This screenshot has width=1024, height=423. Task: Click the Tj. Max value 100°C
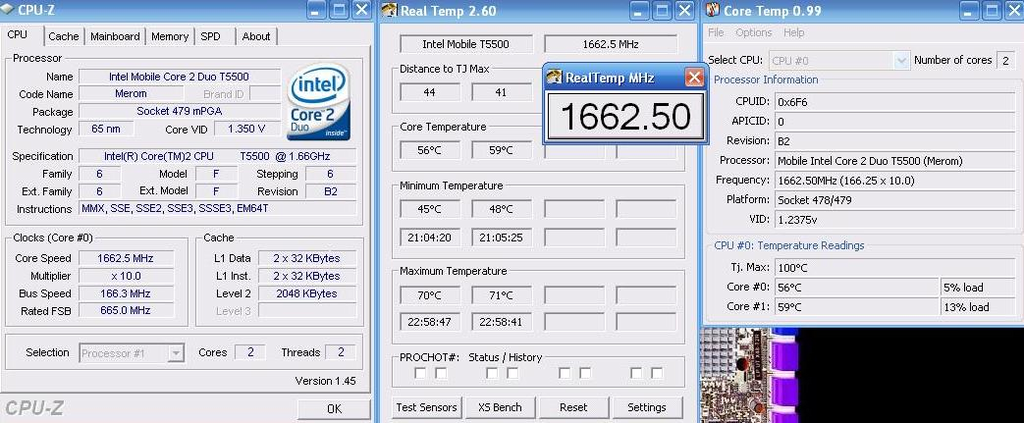[x=895, y=268]
